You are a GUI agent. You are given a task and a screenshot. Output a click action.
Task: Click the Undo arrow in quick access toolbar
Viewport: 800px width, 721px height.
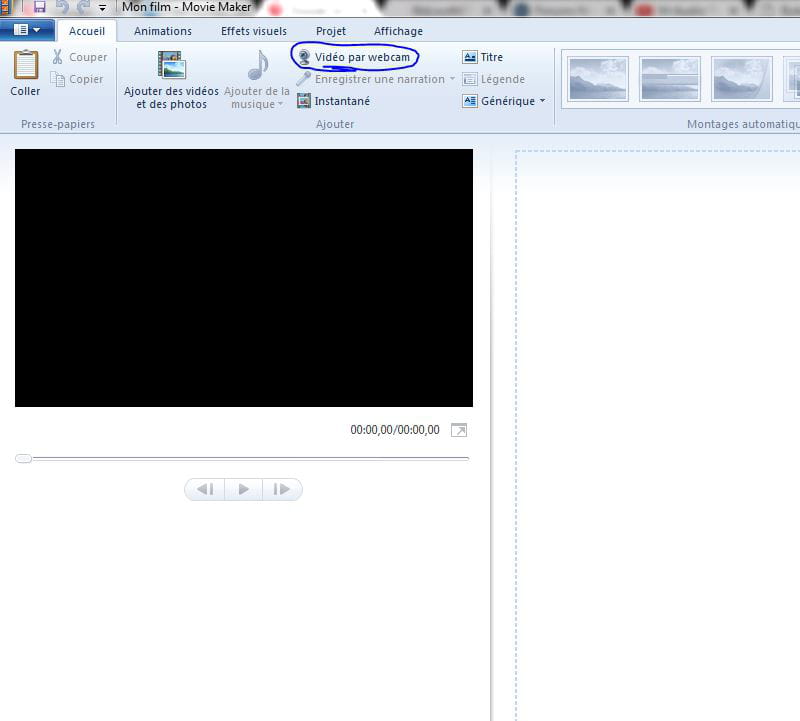tap(62, 7)
